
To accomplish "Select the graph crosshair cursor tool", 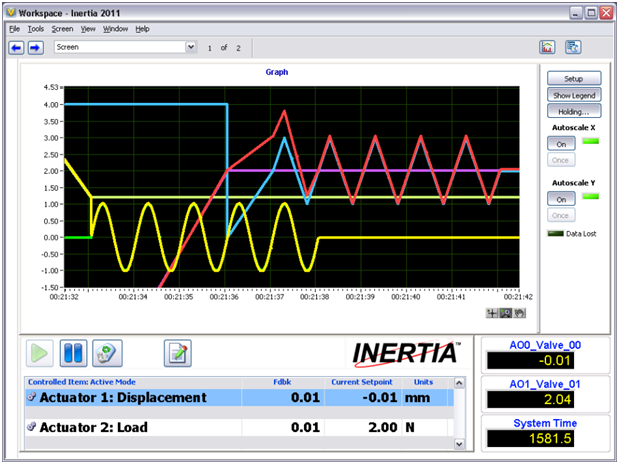I will click(x=491, y=313).
